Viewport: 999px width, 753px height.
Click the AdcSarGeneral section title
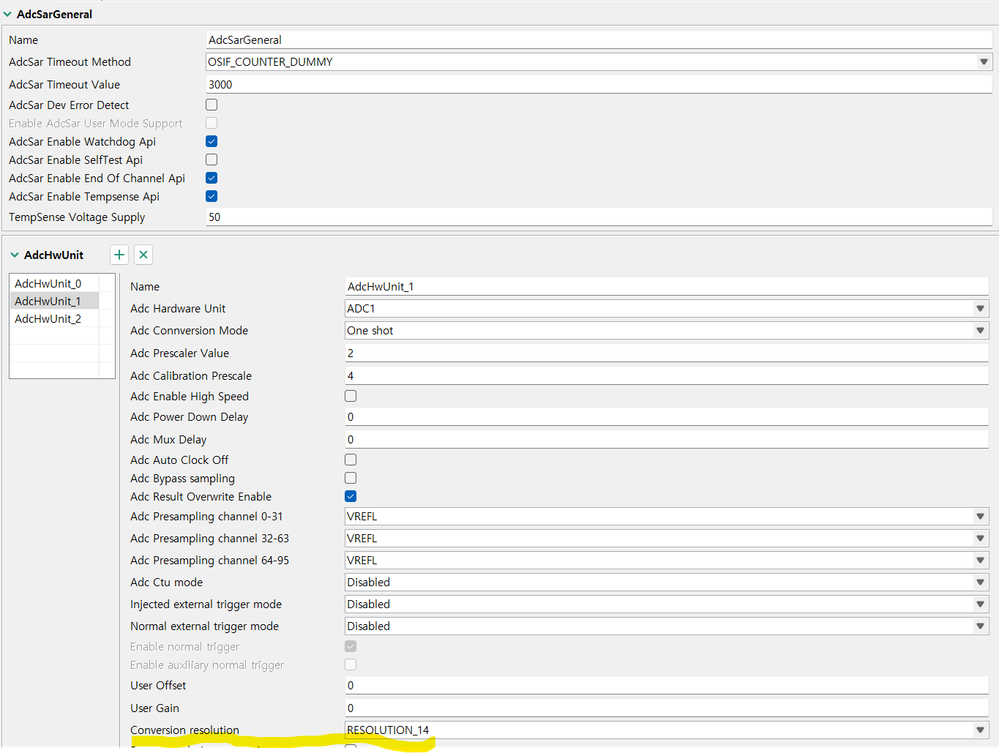54,14
